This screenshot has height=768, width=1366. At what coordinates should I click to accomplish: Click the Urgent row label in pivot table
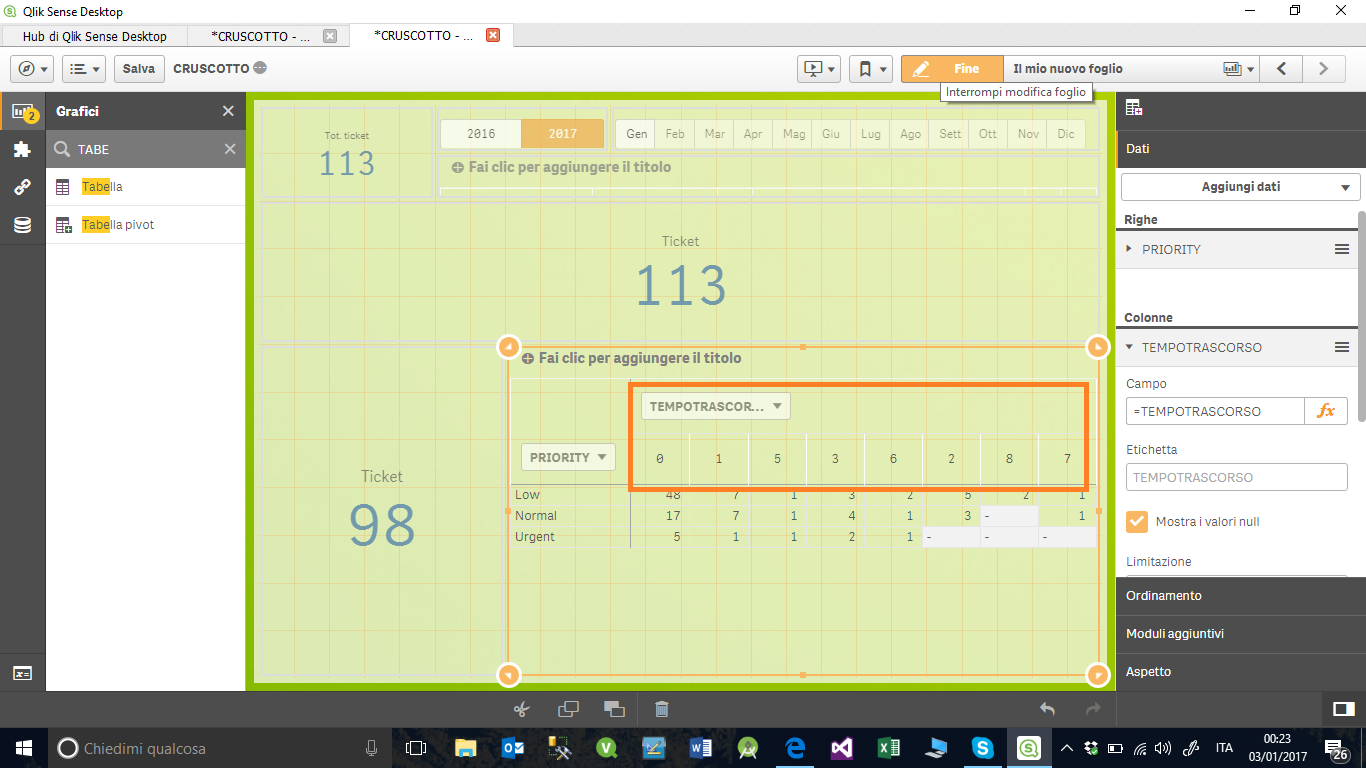click(x=535, y=537)
